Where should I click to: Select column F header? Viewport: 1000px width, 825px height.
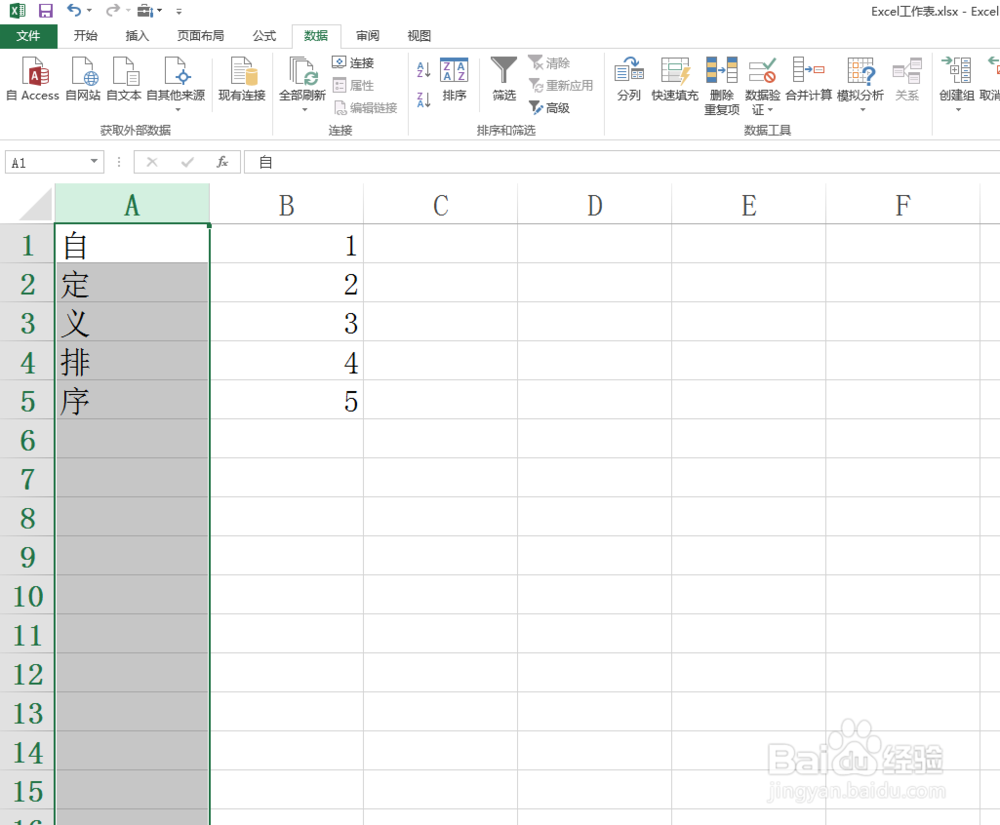[902, 205]
